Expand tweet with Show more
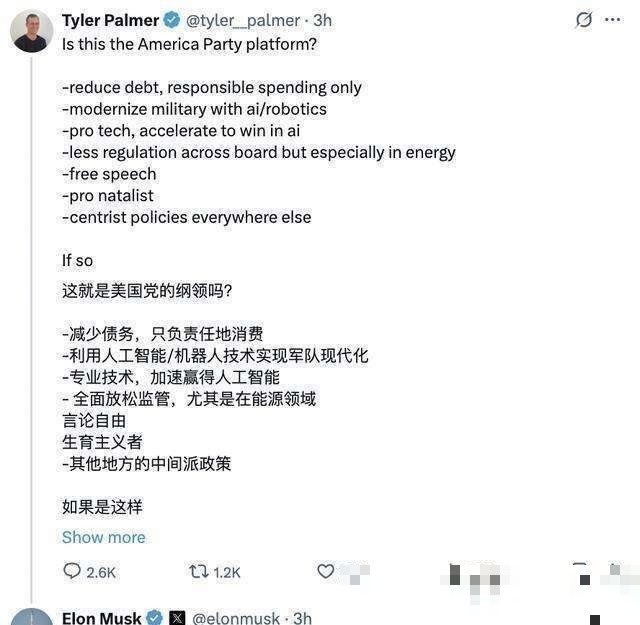This screenshot has height=625, width=640. [103, 537]
